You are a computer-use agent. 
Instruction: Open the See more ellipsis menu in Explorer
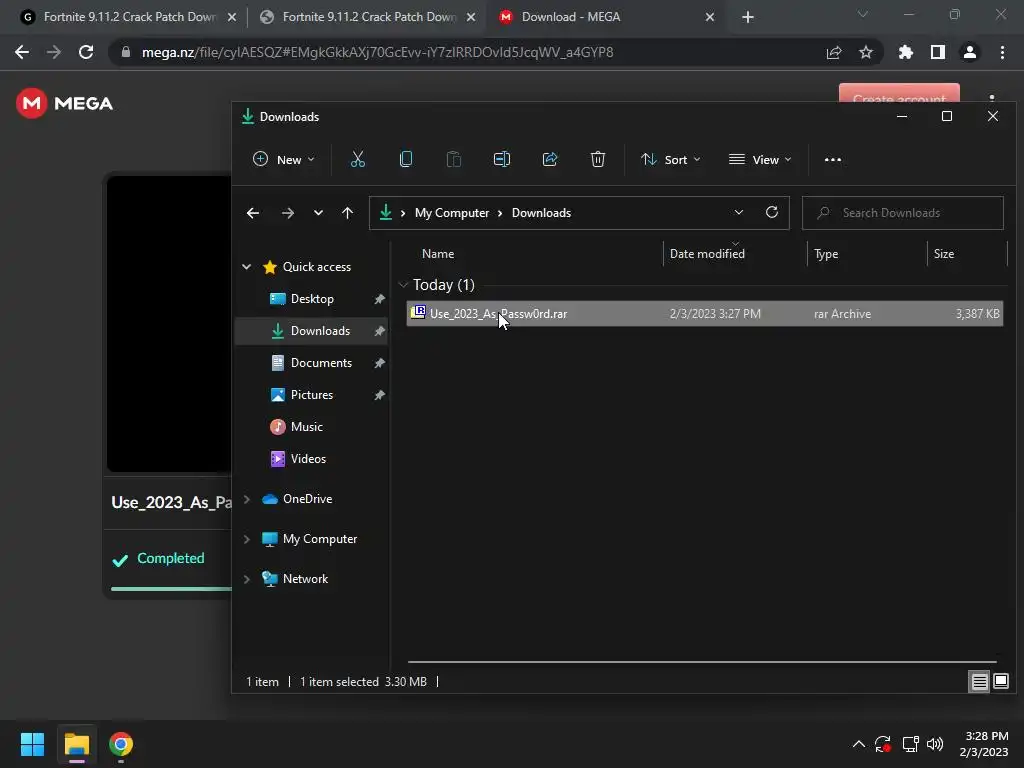[x=833, y=159]
